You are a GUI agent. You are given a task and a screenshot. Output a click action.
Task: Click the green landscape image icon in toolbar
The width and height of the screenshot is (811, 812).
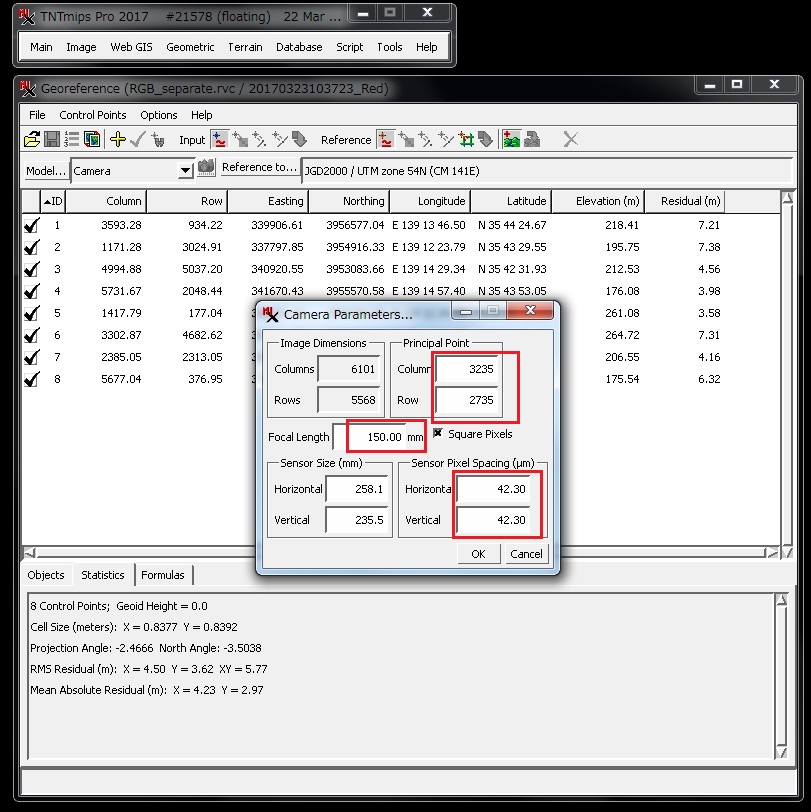click(512, 140)
